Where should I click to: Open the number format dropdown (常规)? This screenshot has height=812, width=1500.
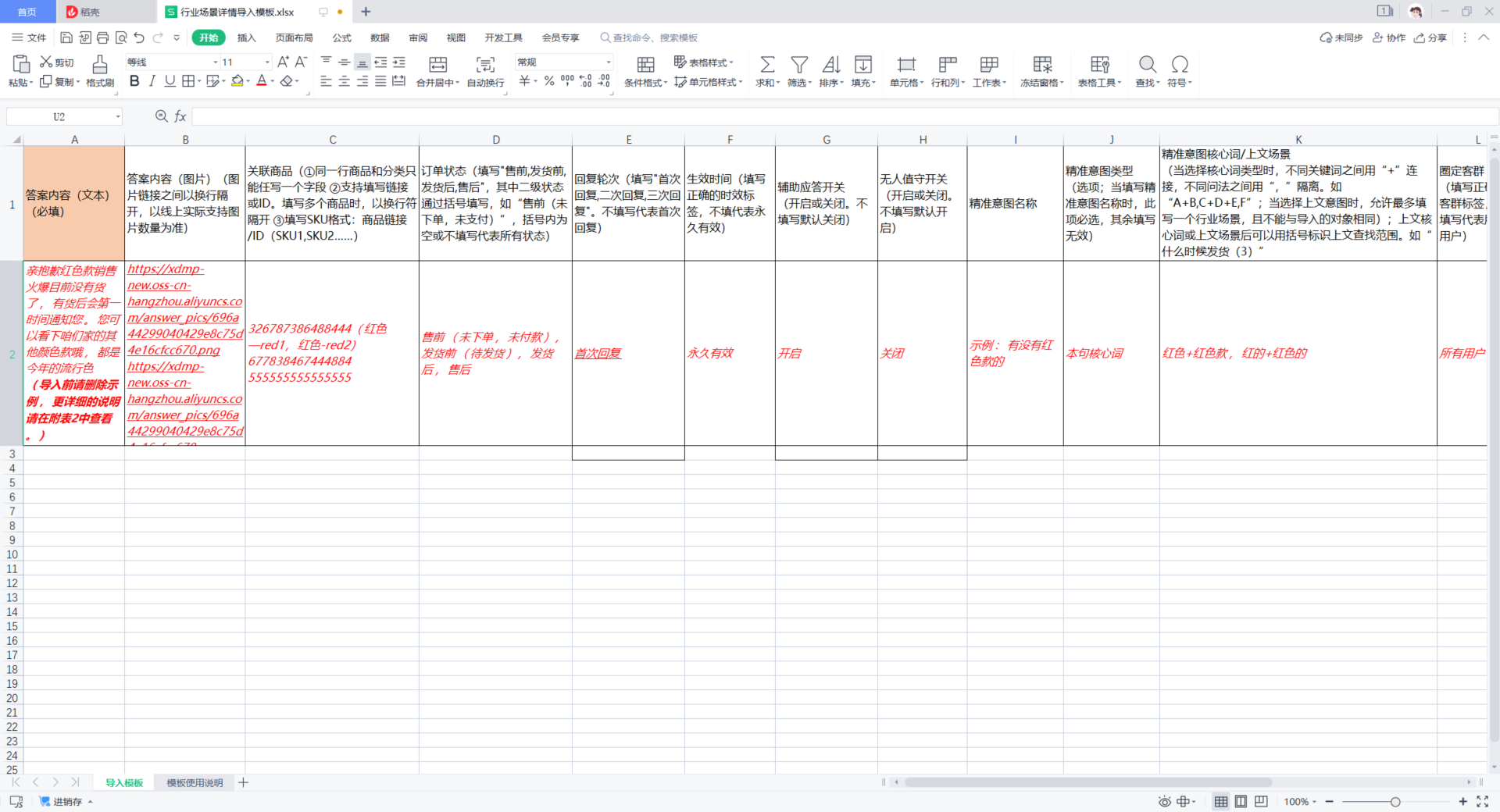(609, 62)
